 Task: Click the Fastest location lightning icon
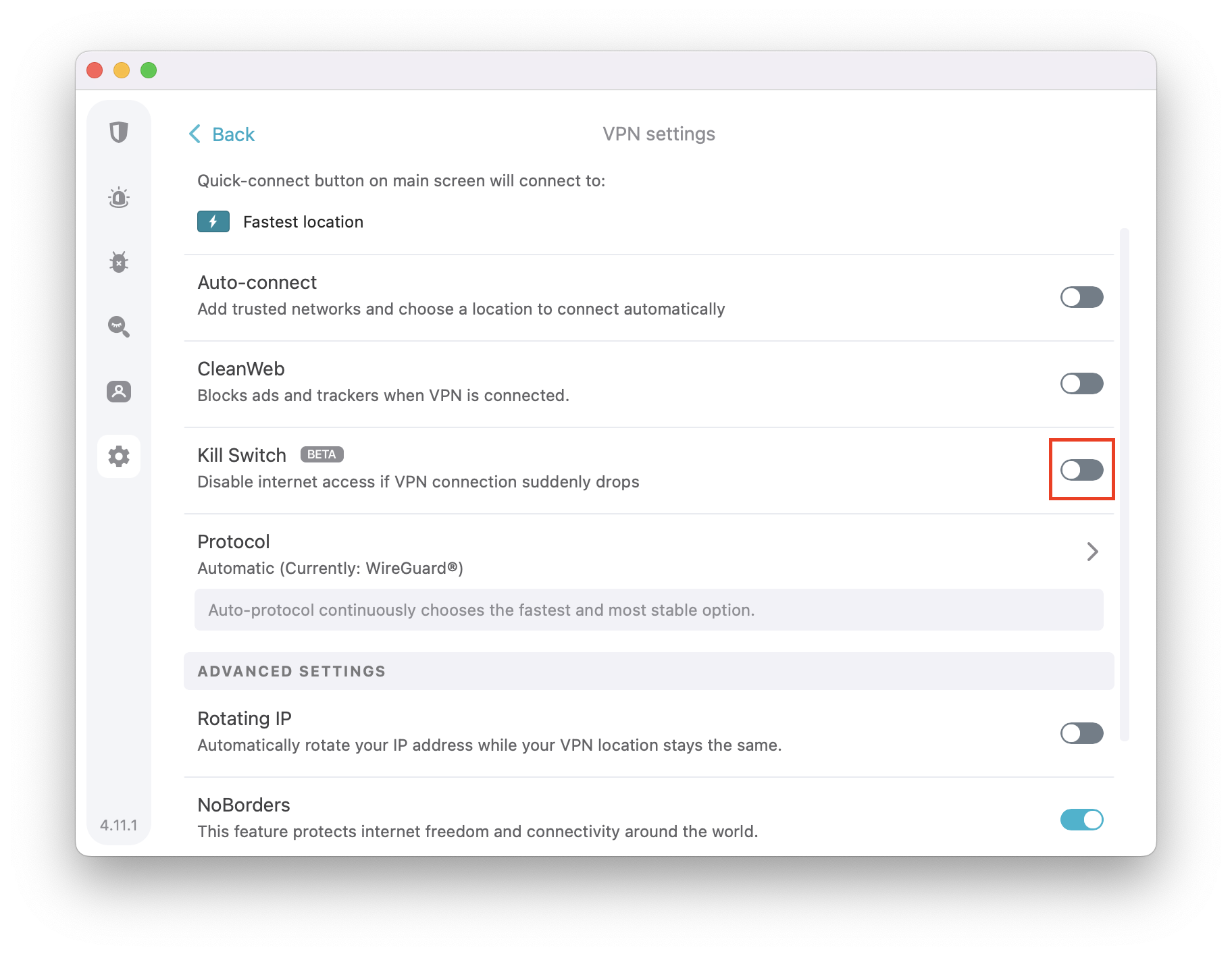(213, 221)
